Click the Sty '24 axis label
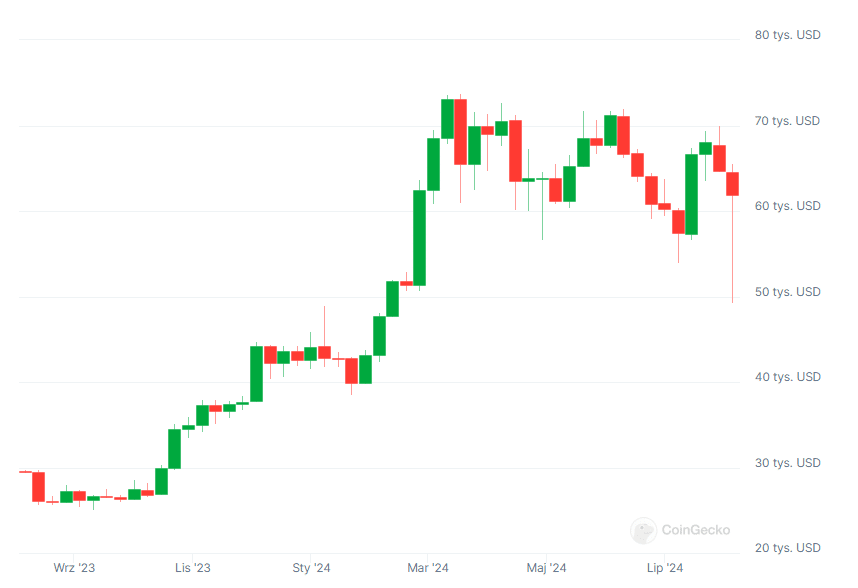This screenshot has width=858, height=588. coord(311,568)
